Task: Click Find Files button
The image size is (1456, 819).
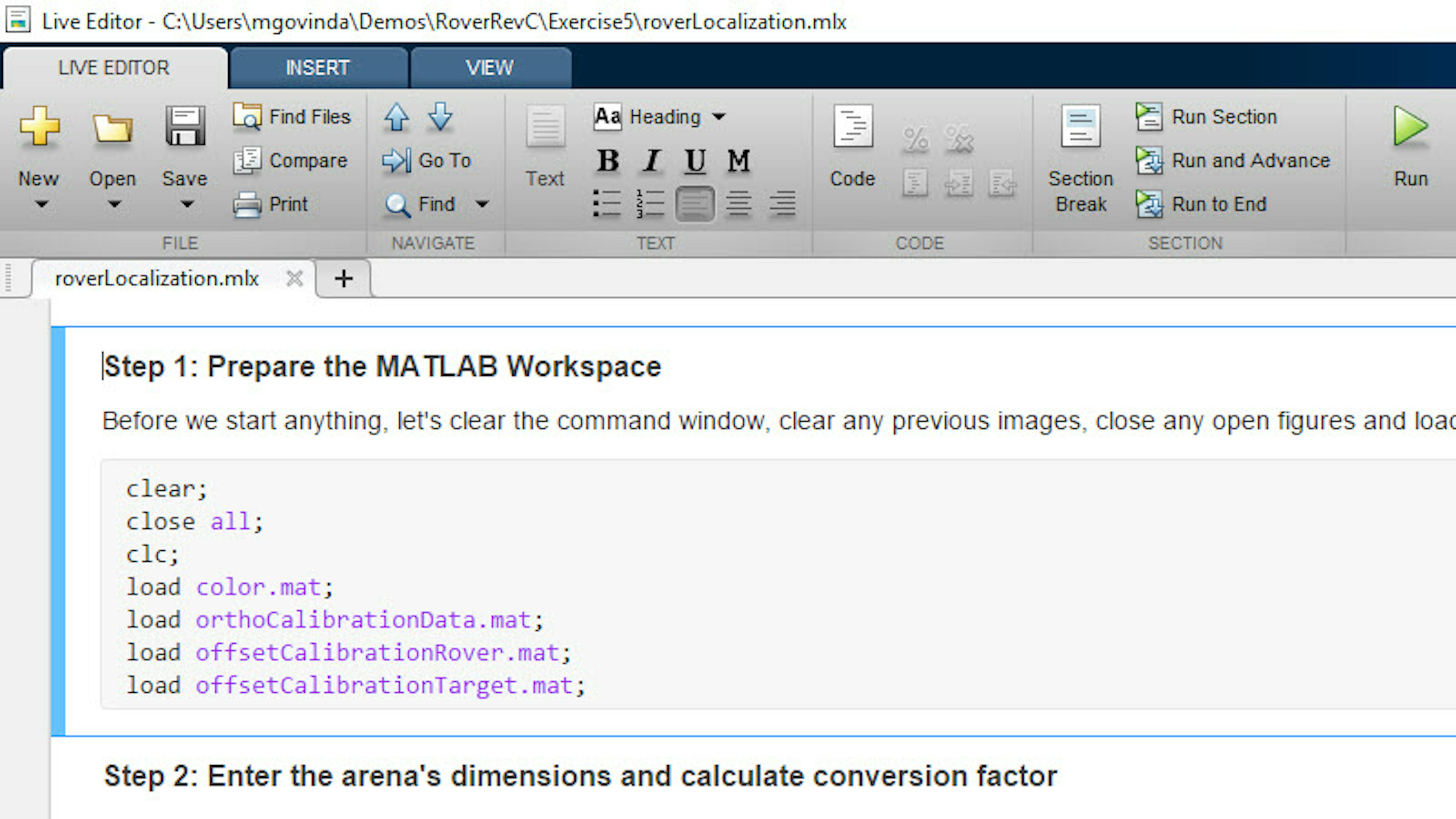Action: pos(292,116)
